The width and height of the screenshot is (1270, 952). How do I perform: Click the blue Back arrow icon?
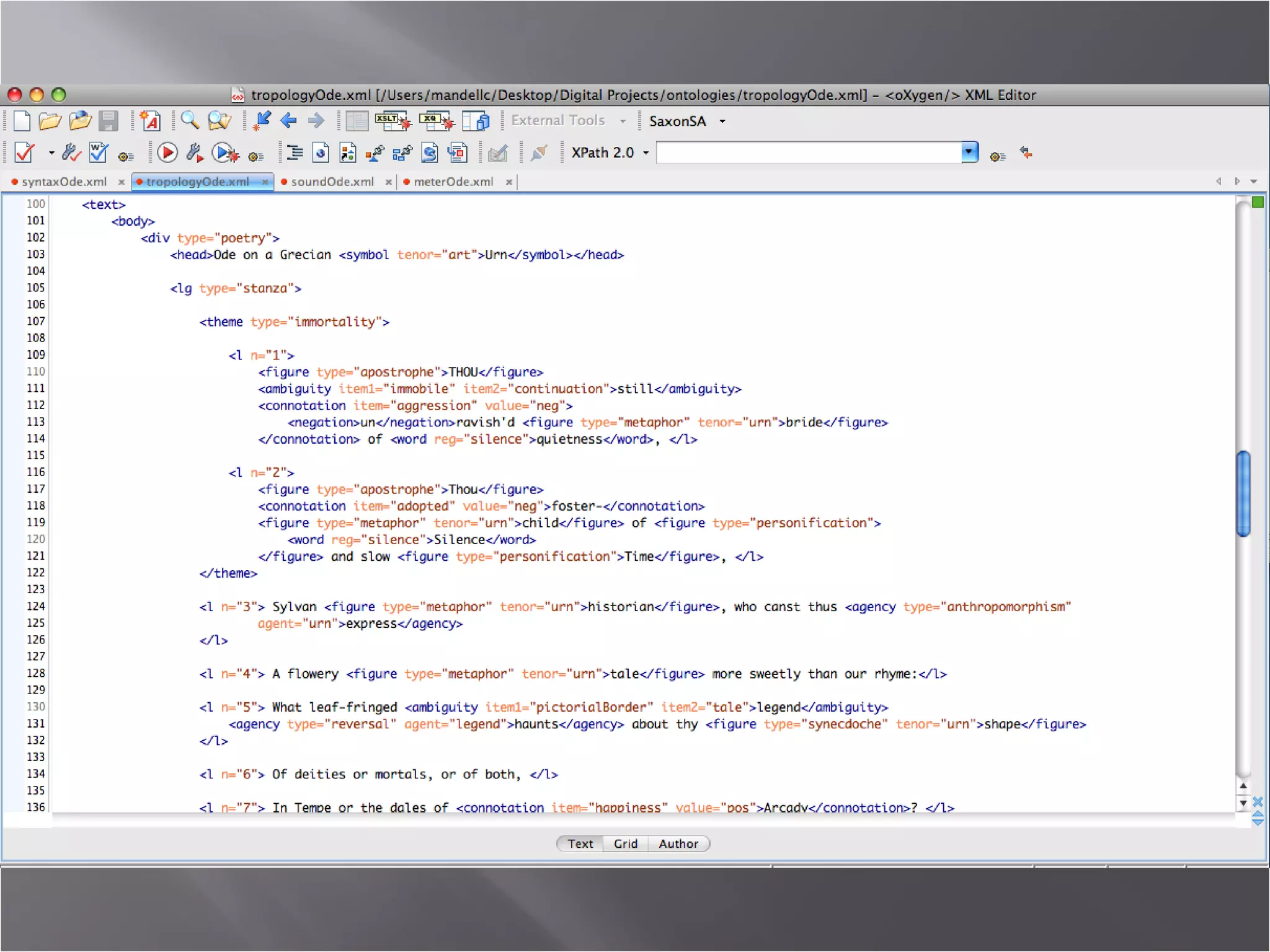[x=288, y=121]
